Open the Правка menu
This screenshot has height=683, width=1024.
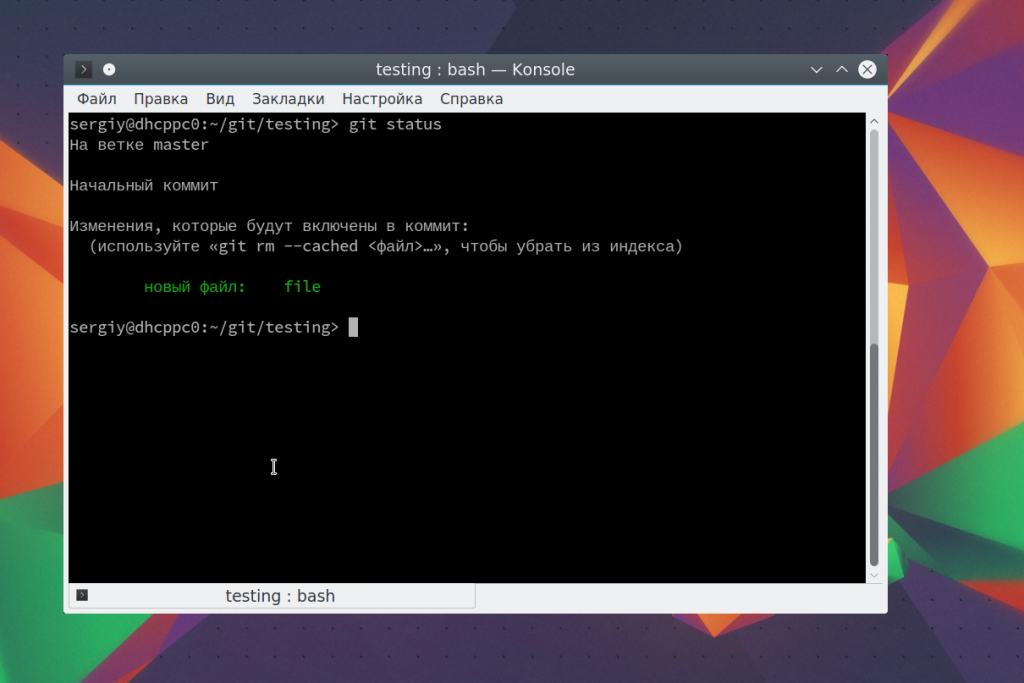161,99
